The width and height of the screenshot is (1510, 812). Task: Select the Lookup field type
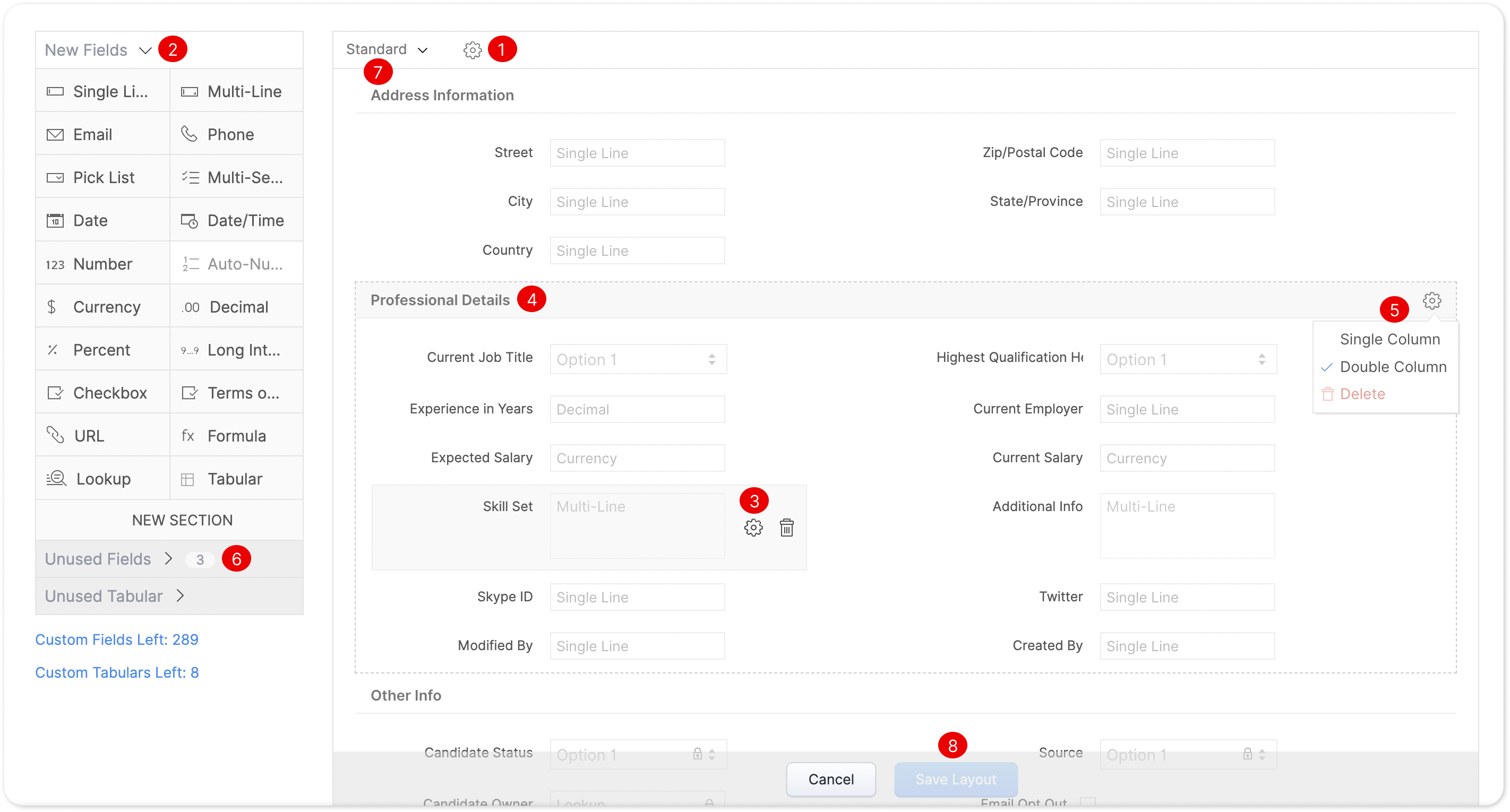[102, 479]
